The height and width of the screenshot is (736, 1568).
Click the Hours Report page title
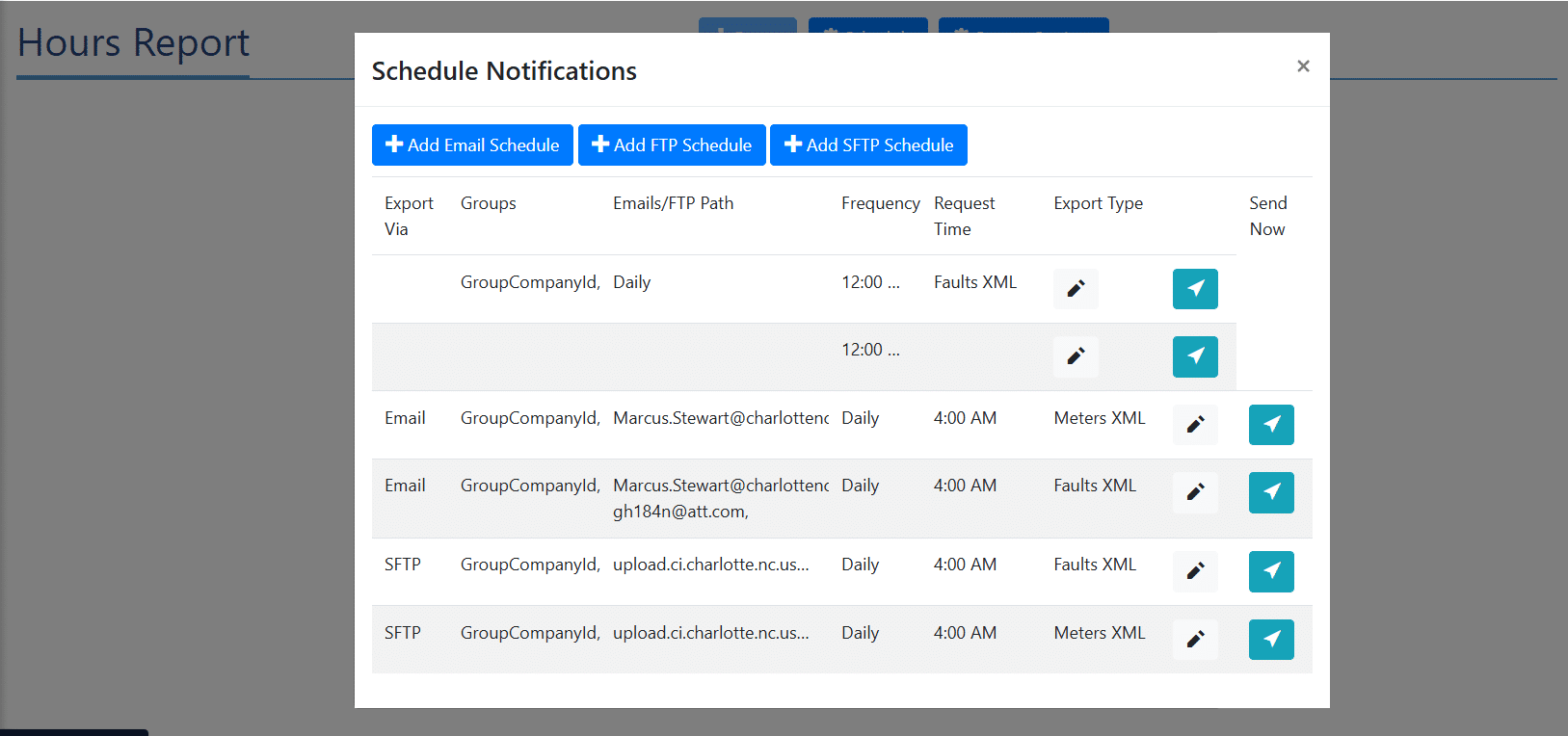click(133, 43)
